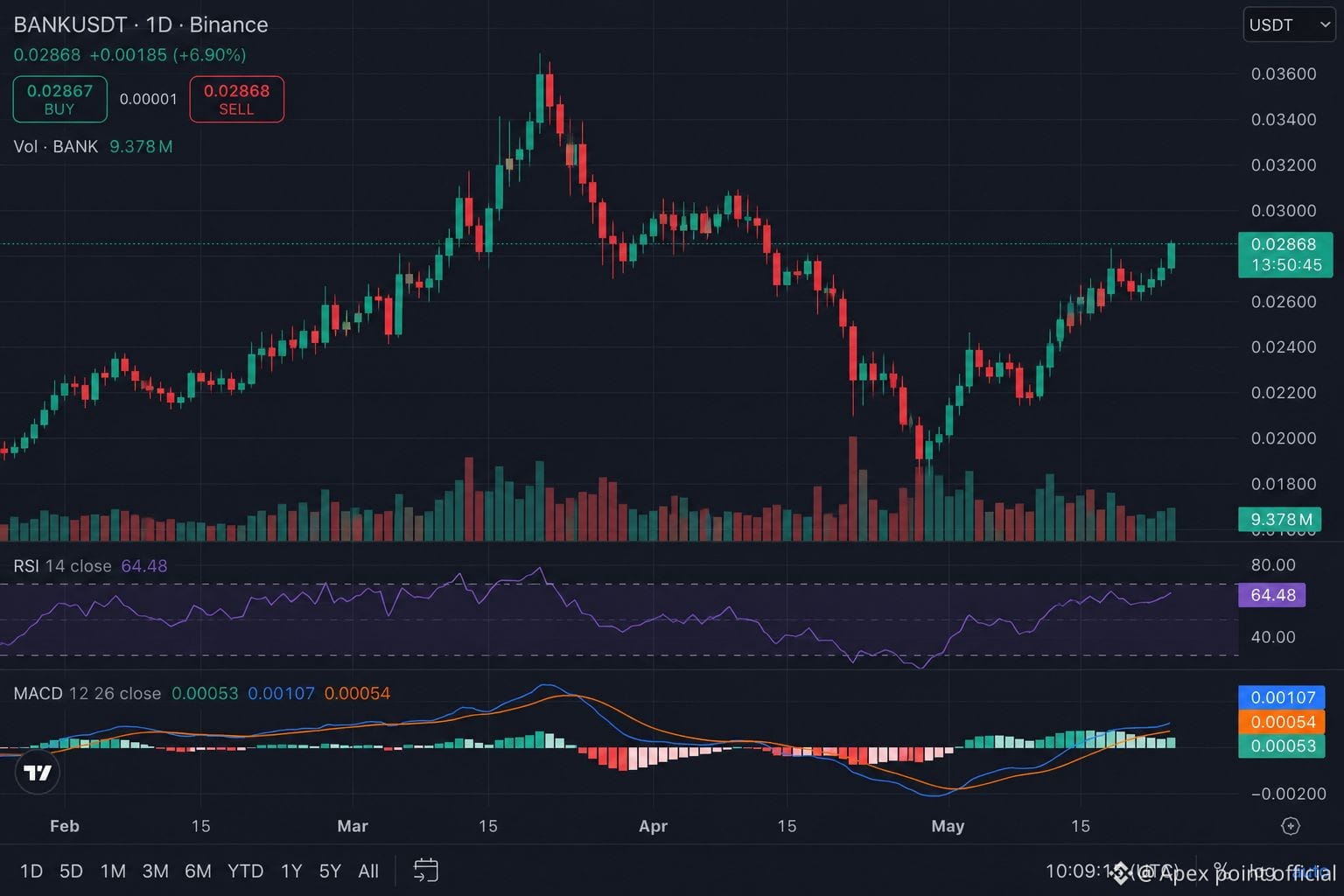This screenshot has height=896, width=1344.
Task: Click the green BUY 0.02867 button
Action: (x=59, y=99)
